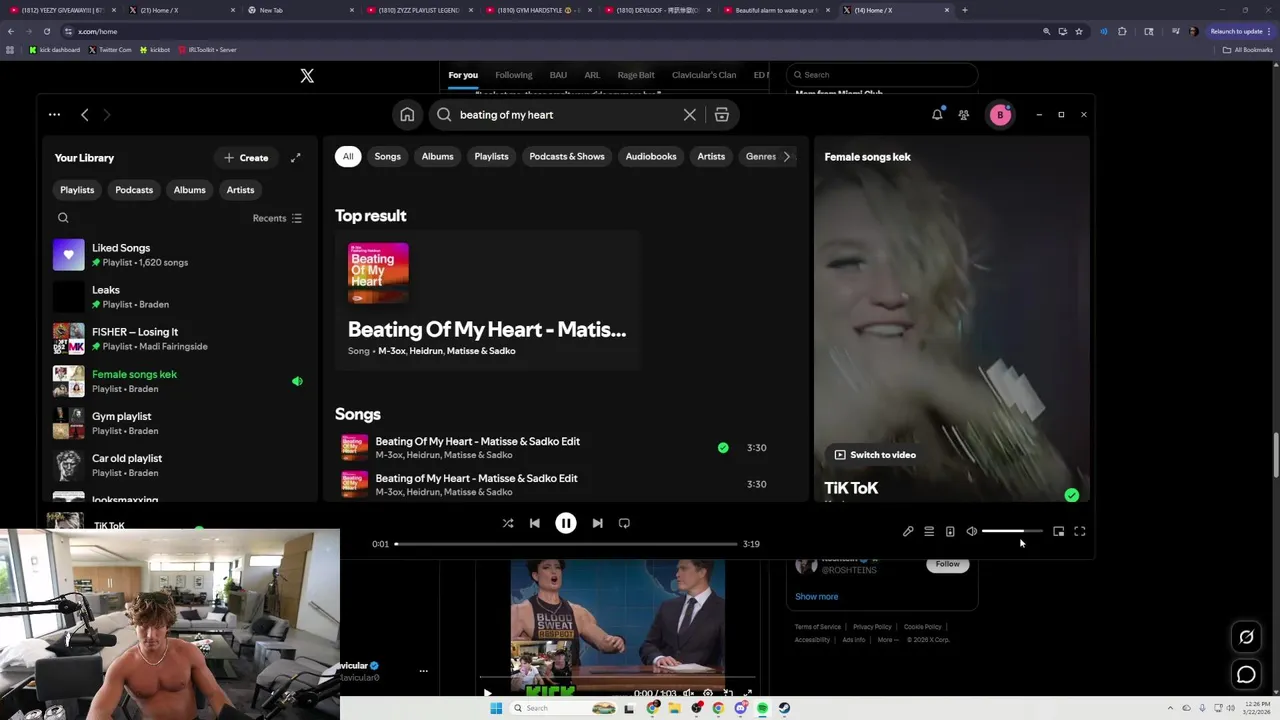Adjust the Spotify volume slider

click(1012, 532)
